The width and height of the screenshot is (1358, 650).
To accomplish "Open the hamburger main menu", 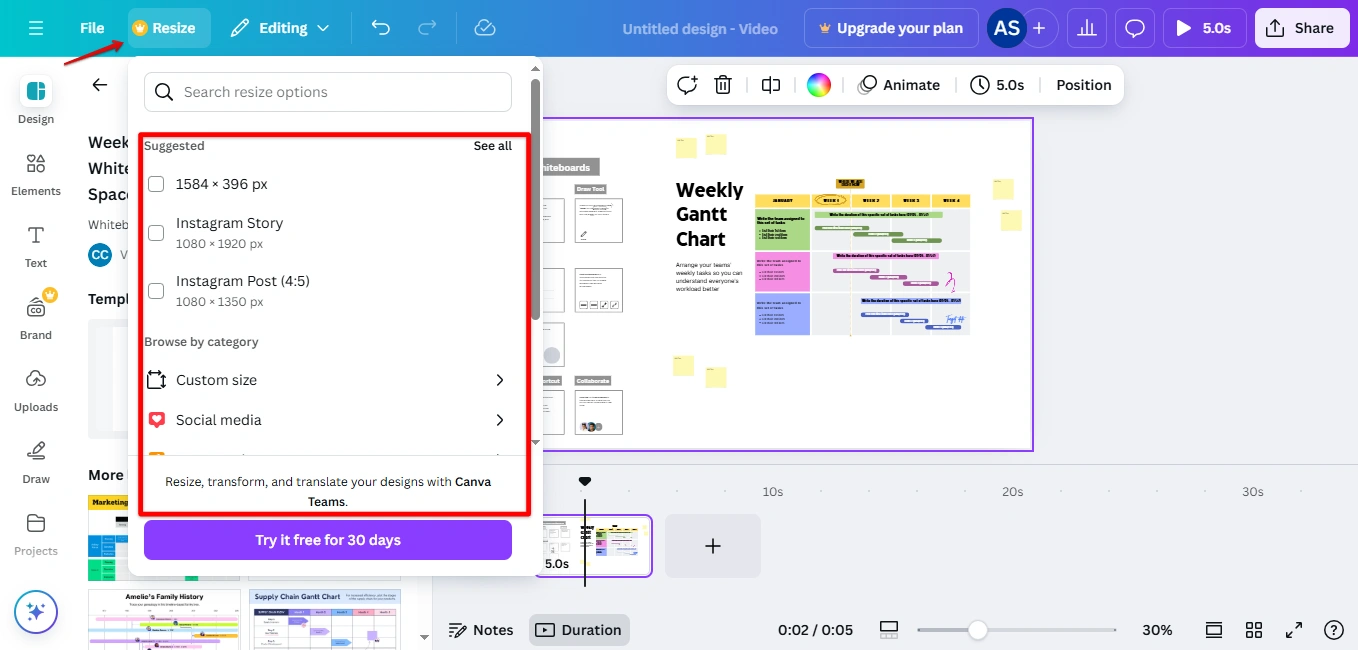I will 36,28.
